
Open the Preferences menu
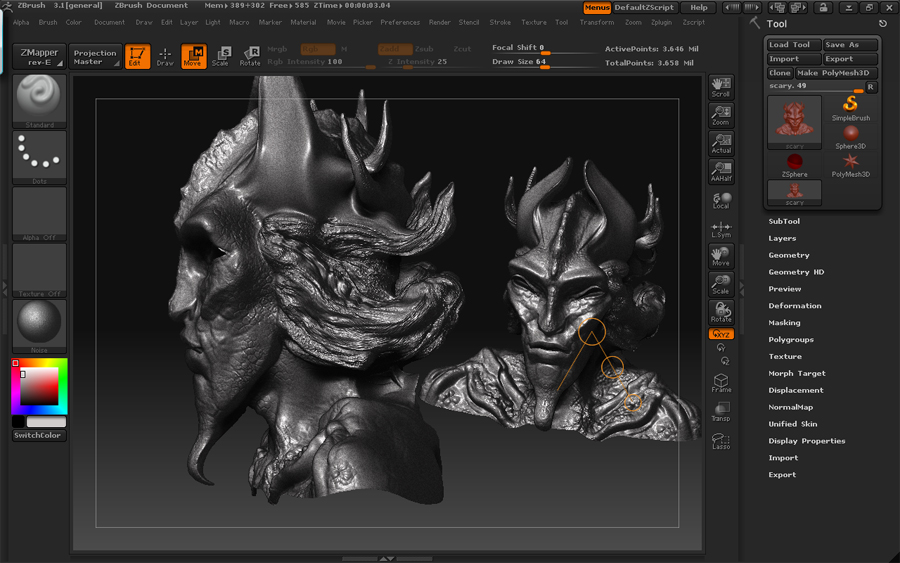400,22
